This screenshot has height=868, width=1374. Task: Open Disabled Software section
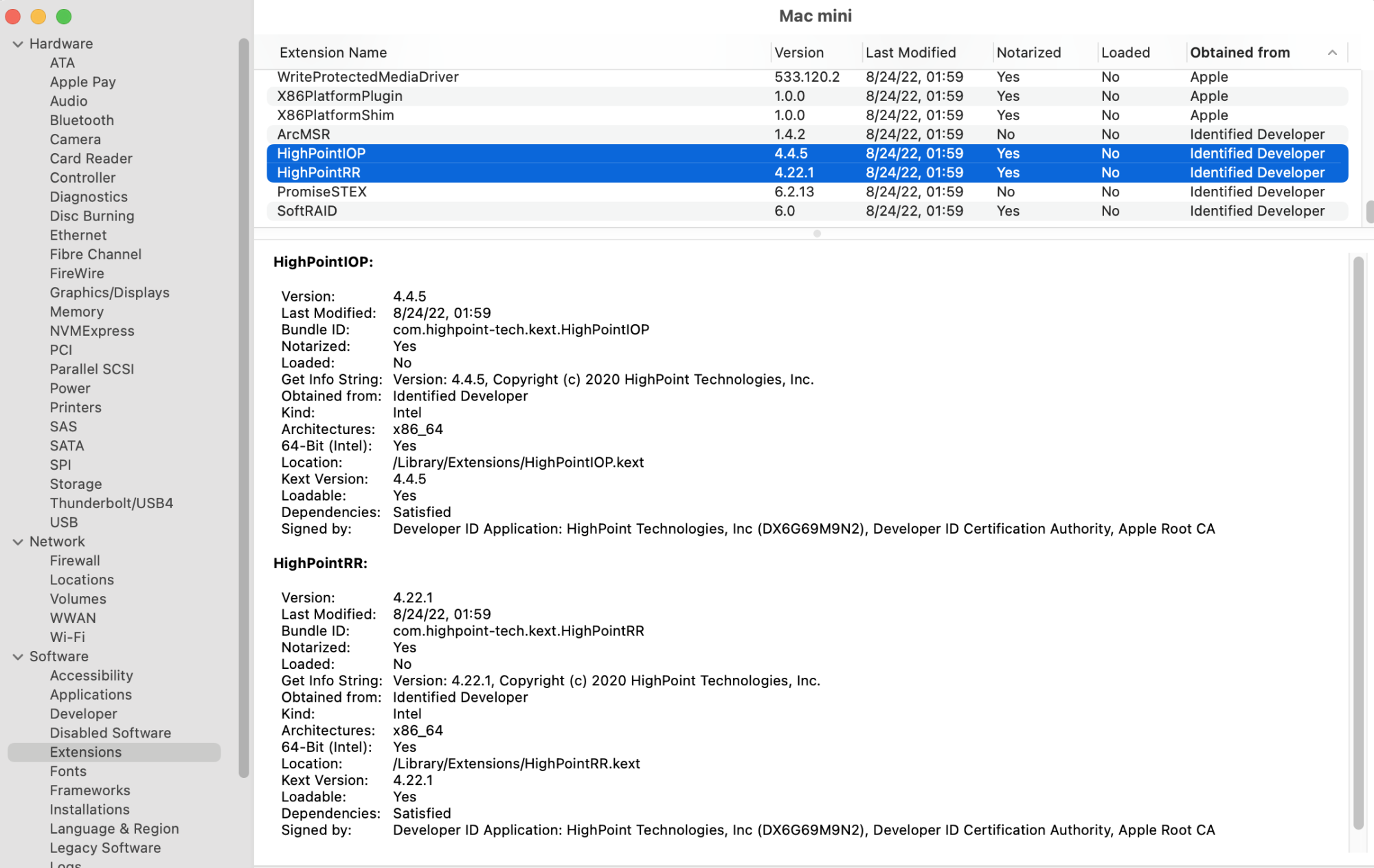coord(111,733)
